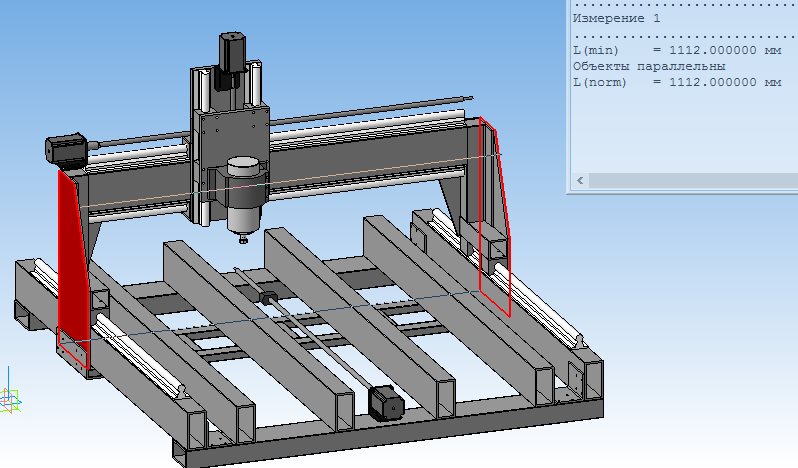Click the stepper motor on gantry left end
This screenshot has height=468, width=798.
66,151
